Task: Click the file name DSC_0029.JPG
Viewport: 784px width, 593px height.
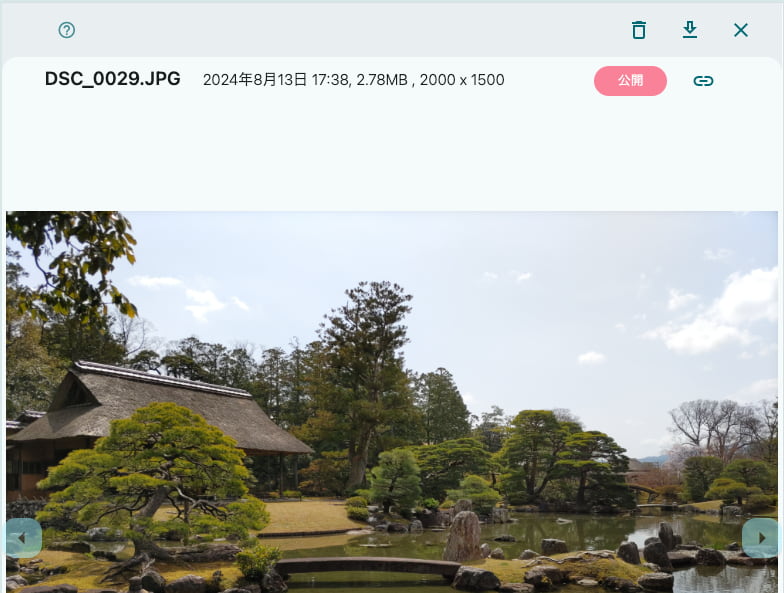Action: tap(112, 79)
